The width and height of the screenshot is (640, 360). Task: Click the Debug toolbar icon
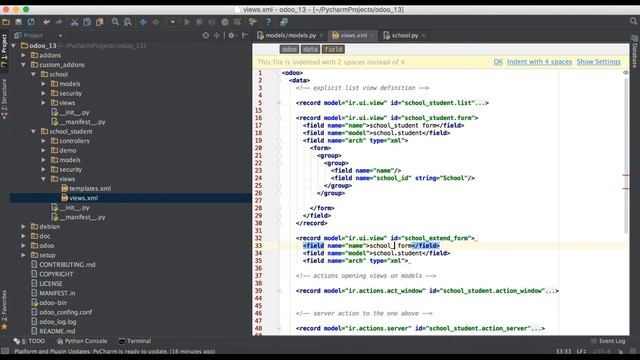coord(199,22)
